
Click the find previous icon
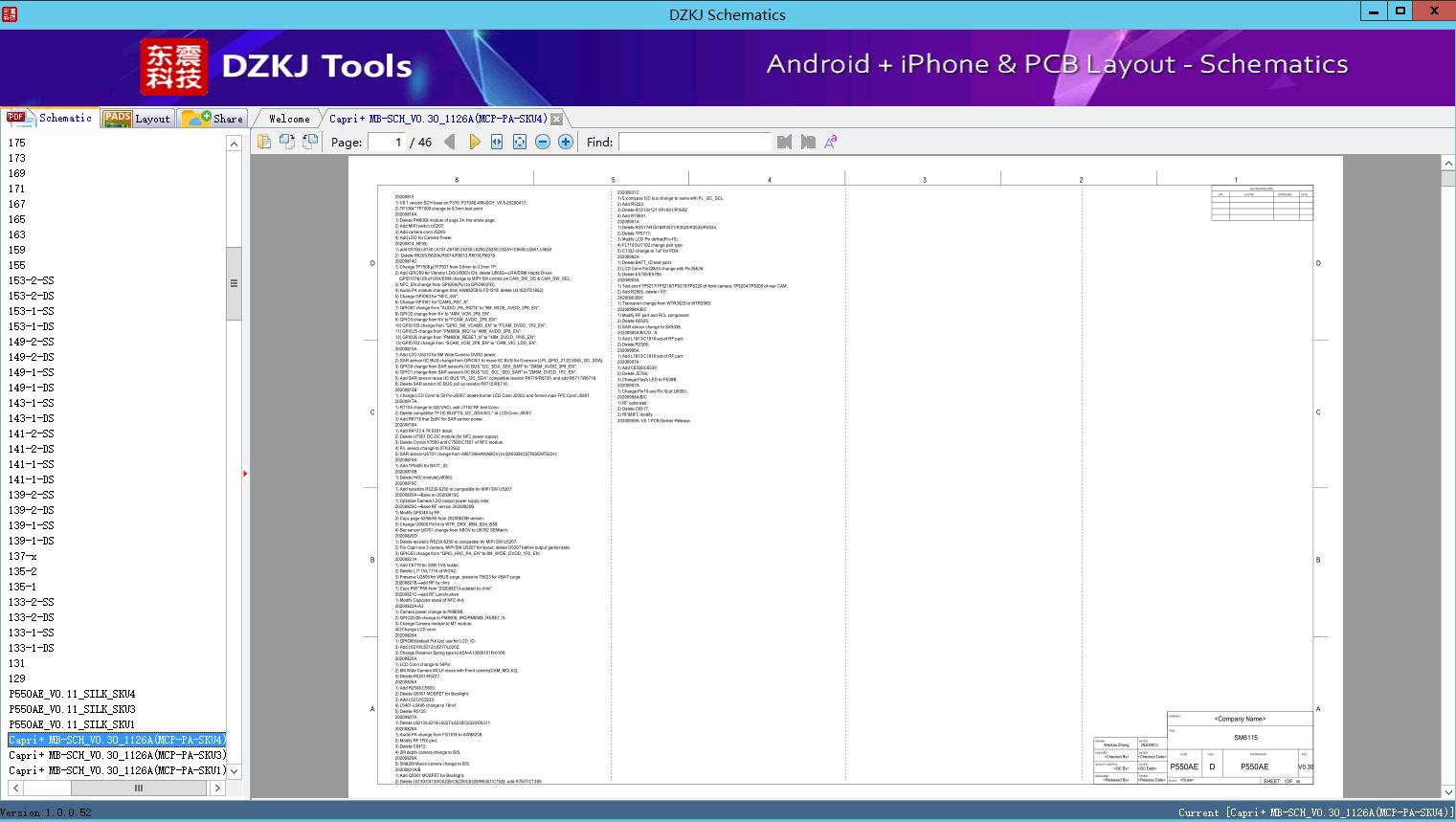(785, 142)
